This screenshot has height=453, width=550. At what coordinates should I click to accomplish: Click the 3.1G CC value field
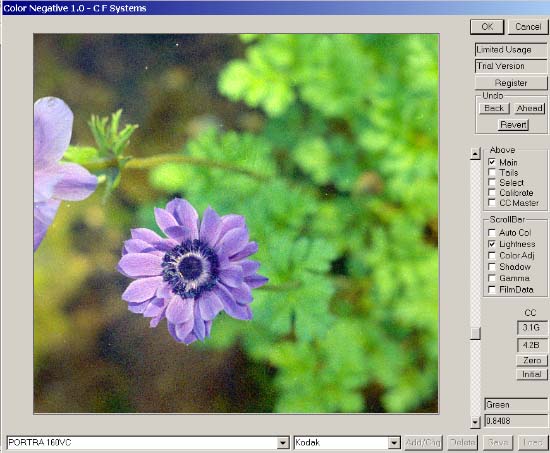pyautogui.click(x=532, y=328)
